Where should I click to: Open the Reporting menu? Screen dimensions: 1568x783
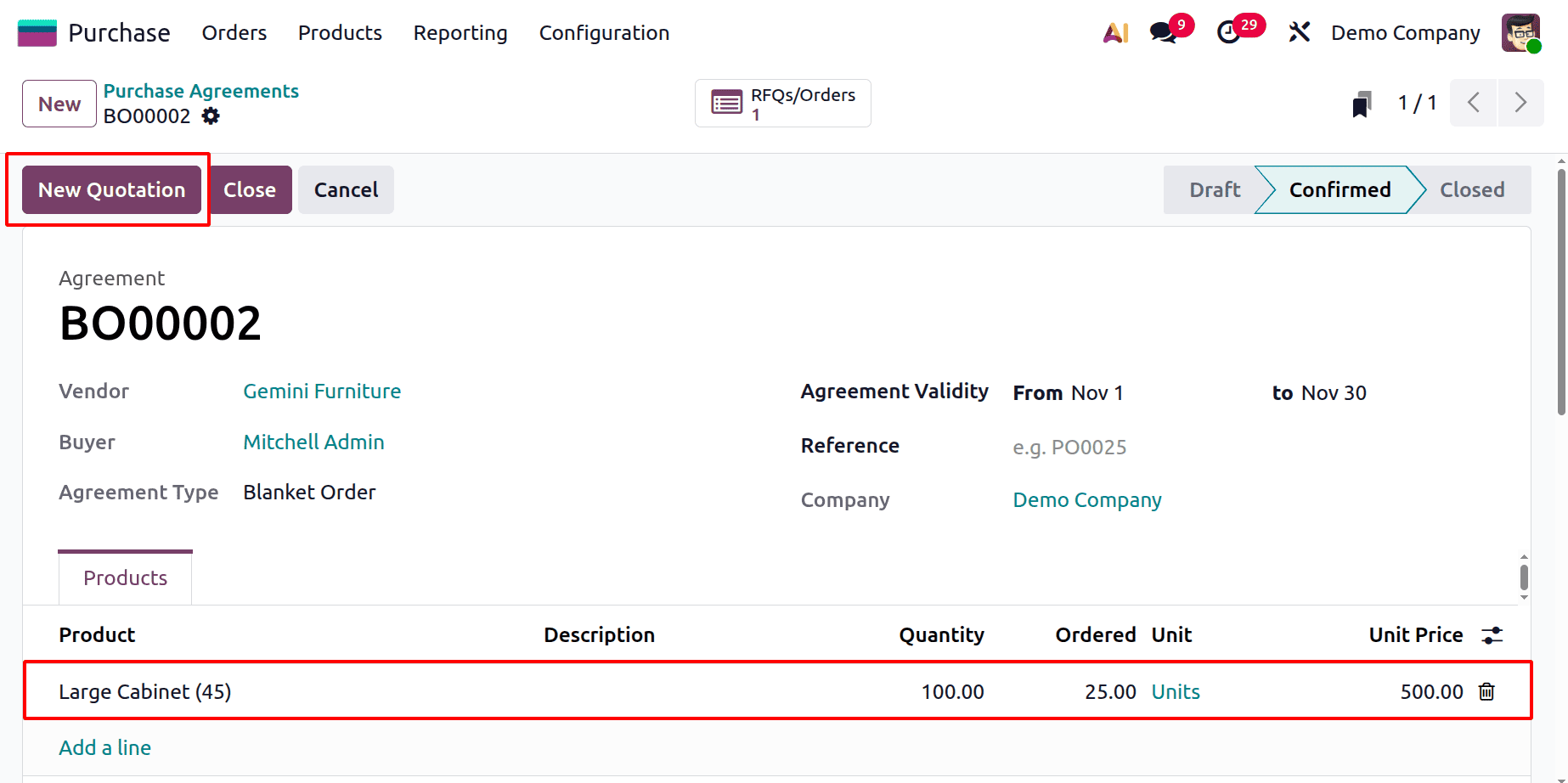[460, 33]
